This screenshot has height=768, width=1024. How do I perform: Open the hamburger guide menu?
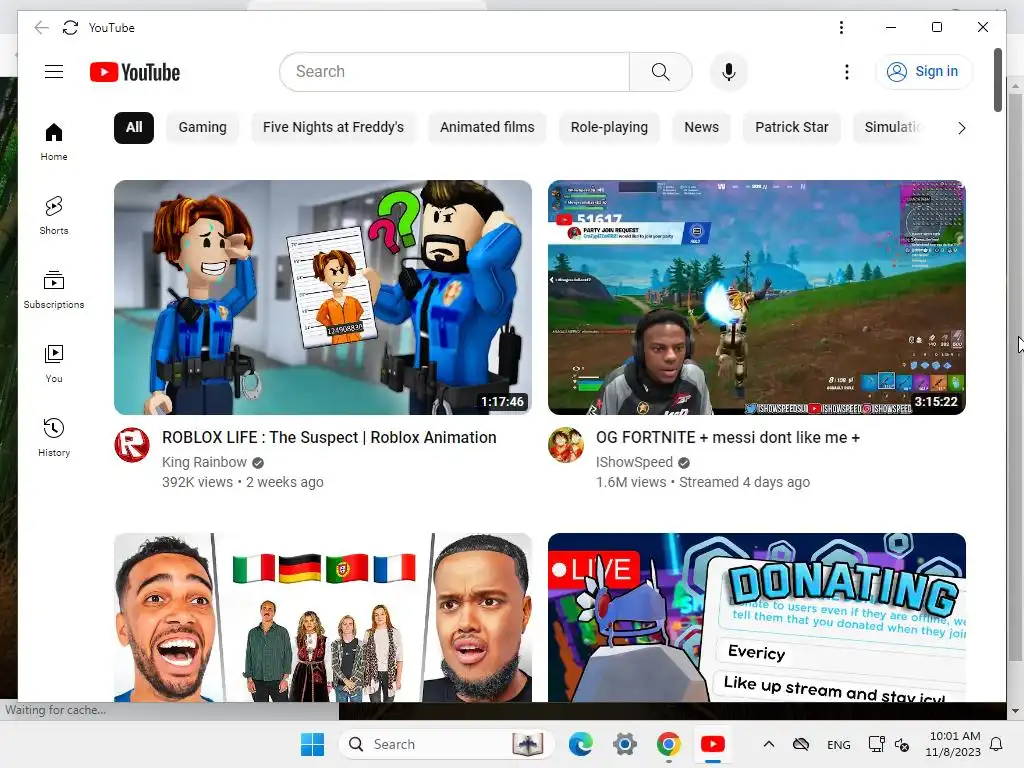pos(54,72)
